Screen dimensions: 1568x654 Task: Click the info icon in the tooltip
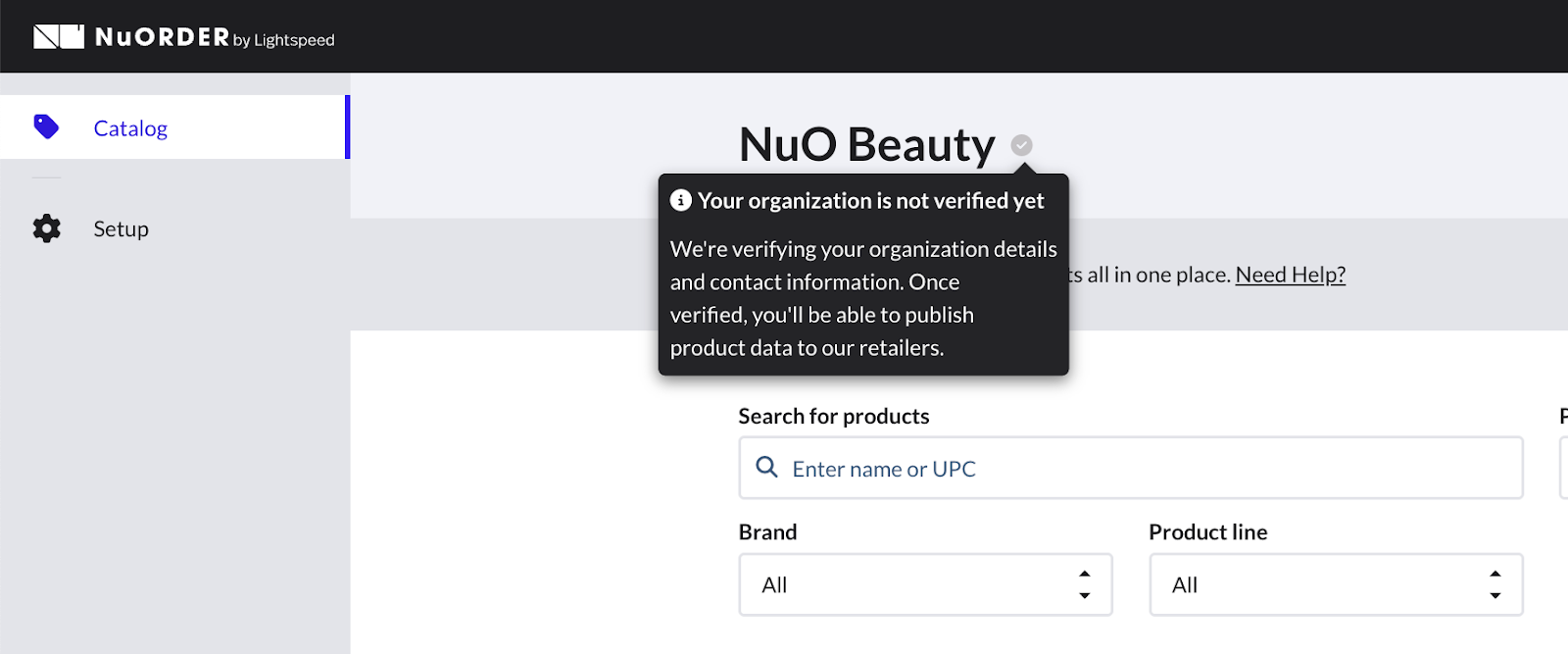[x=680, y=200]
